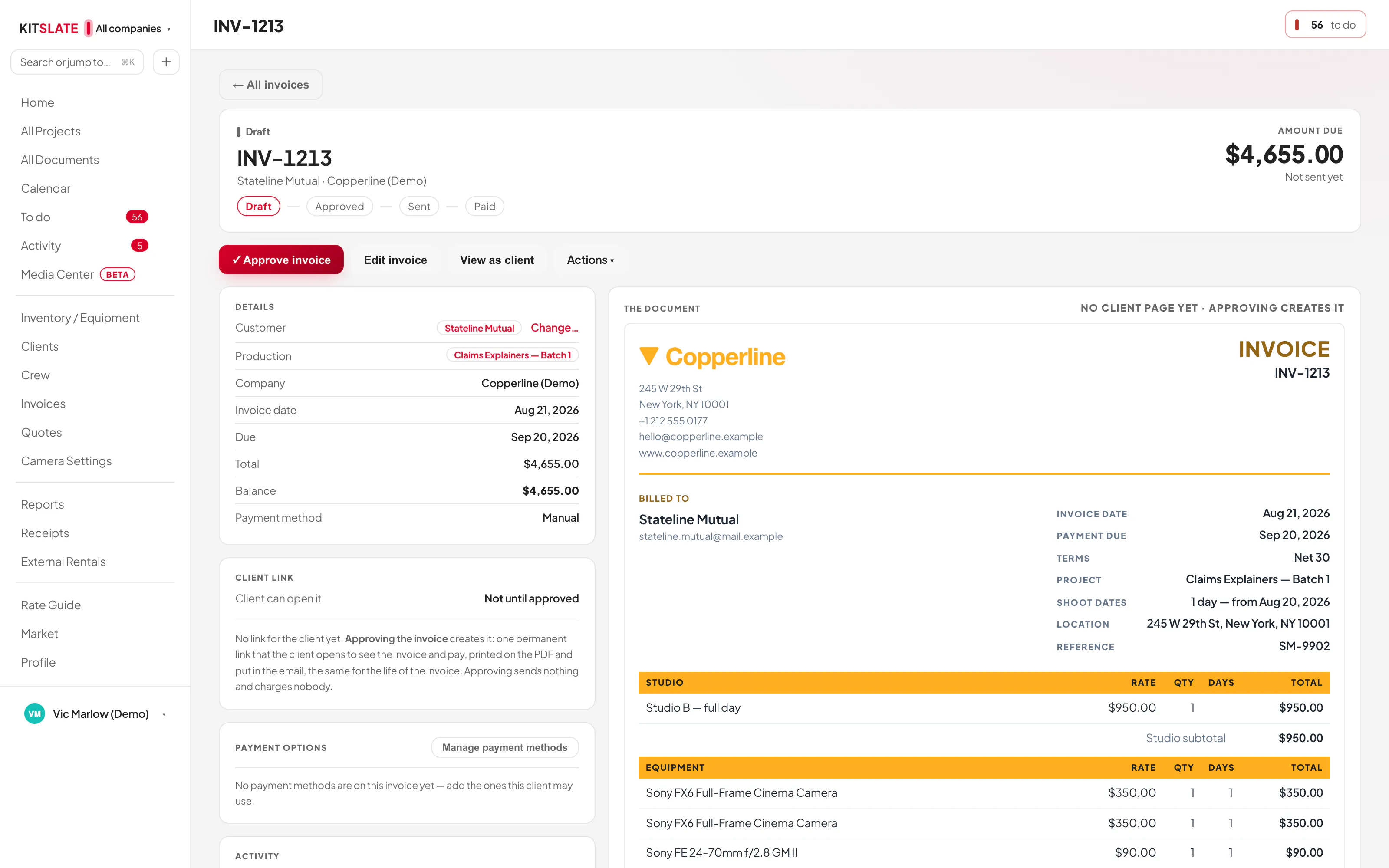Focus the Search or jump to field
Viewport: 1389px width, 868px height.
click(77, 62)
